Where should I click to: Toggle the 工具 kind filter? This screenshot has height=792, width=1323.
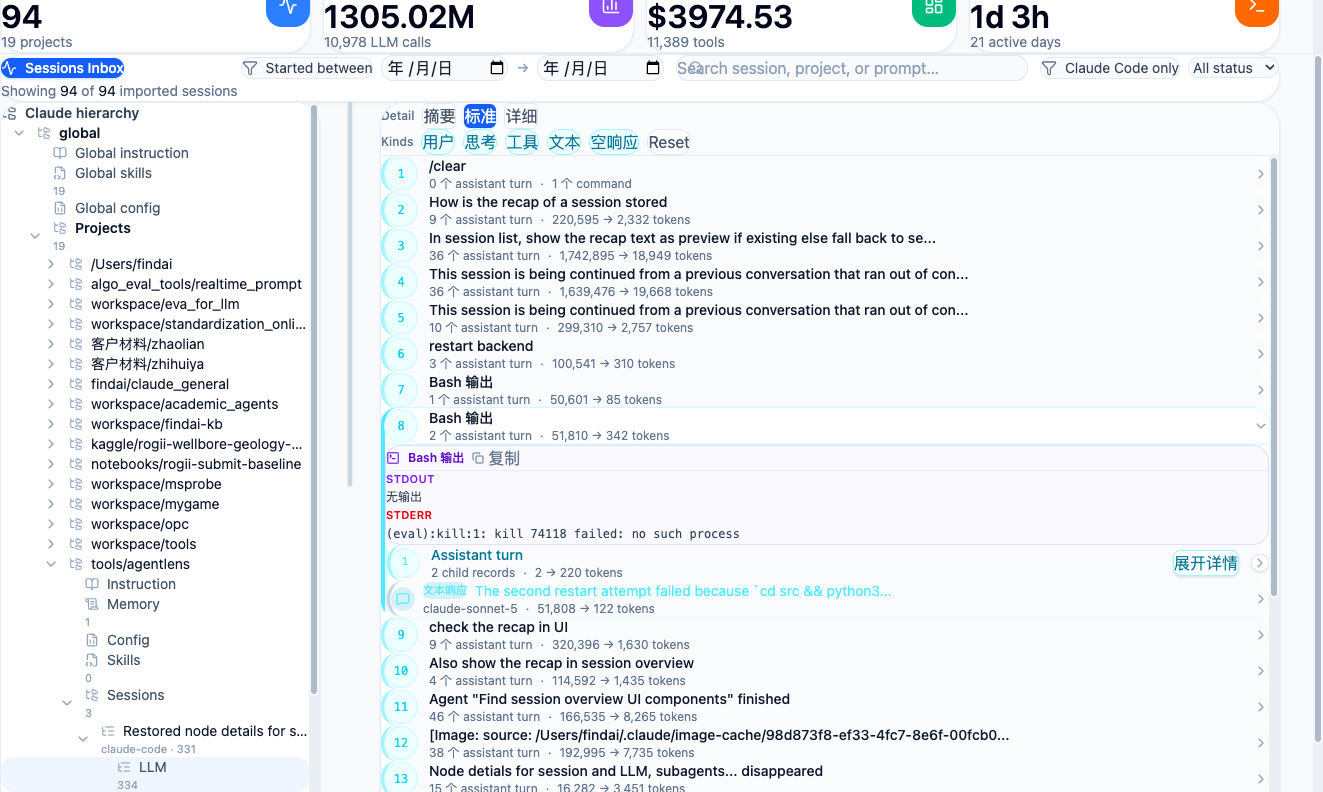(522, 142)
